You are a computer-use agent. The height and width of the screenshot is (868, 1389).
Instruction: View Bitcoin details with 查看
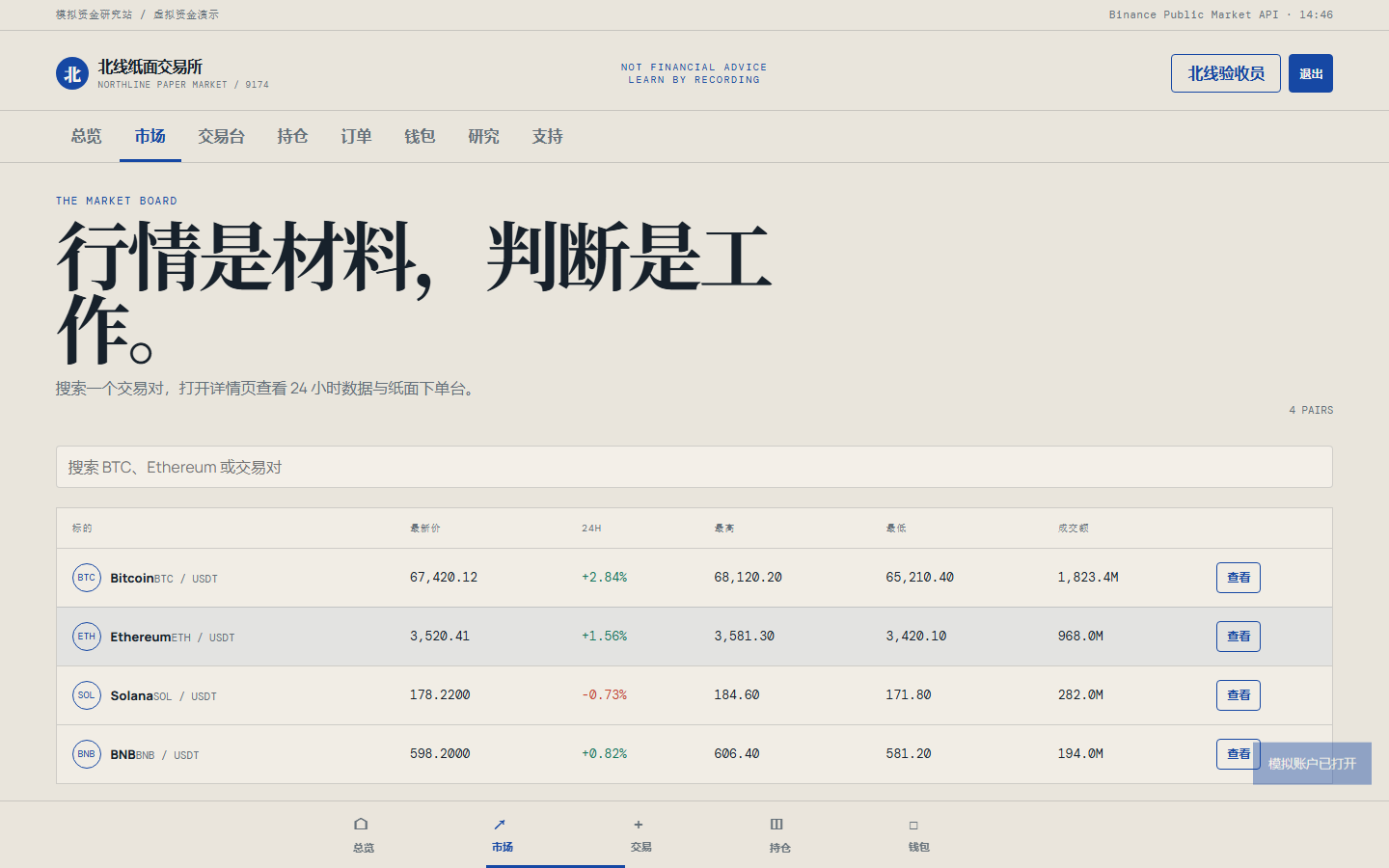(x=1239, y=578)
